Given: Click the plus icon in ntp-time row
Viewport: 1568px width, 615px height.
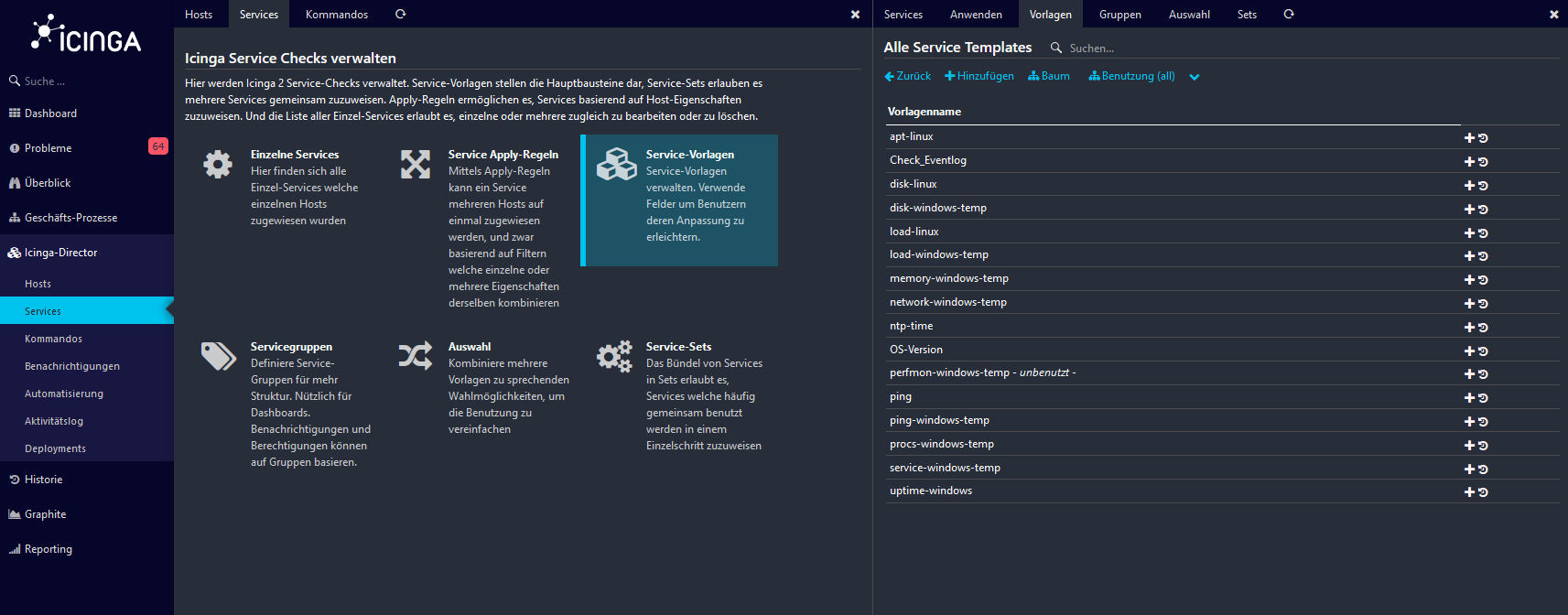Looking at the screenshot, I should pos(1469,328).
